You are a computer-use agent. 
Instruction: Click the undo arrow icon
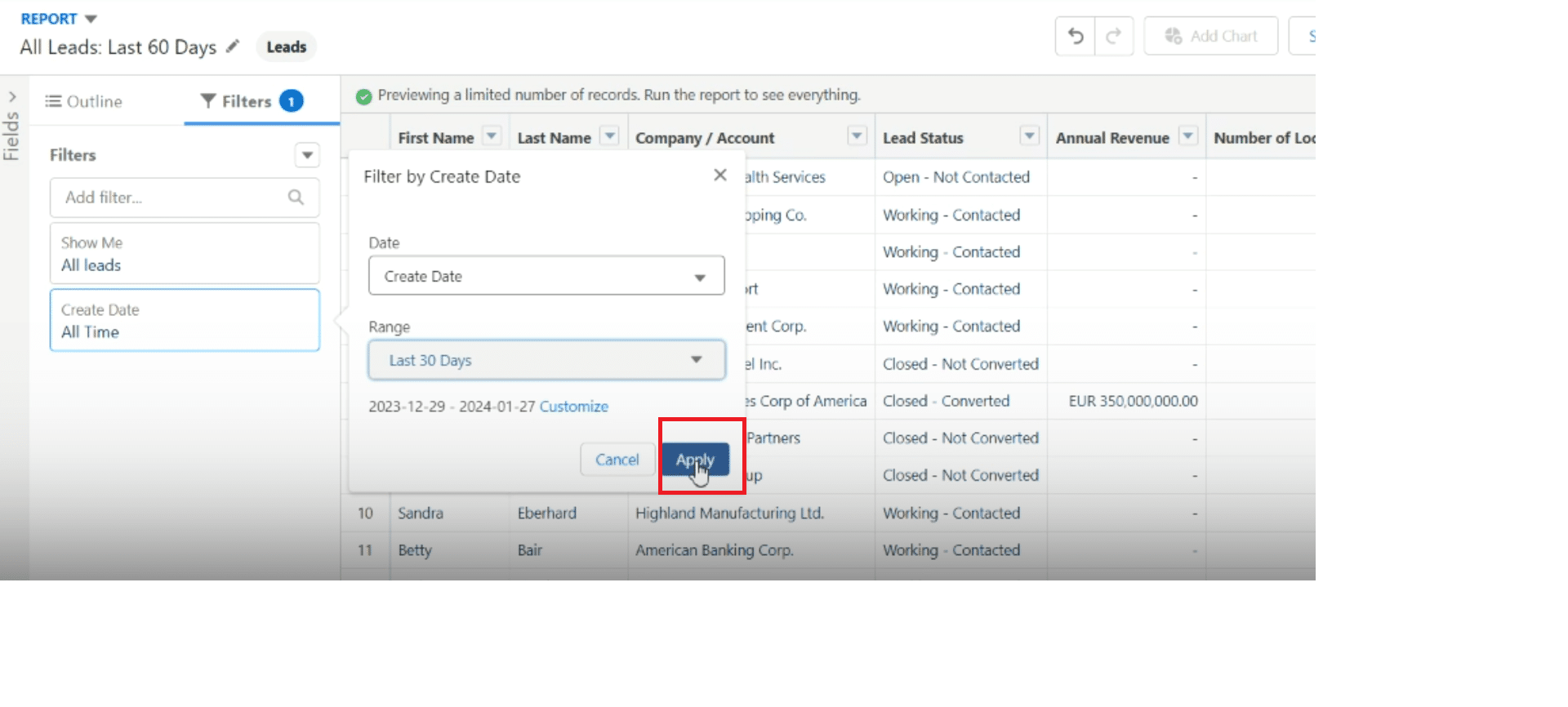(x=1076, y=36)
